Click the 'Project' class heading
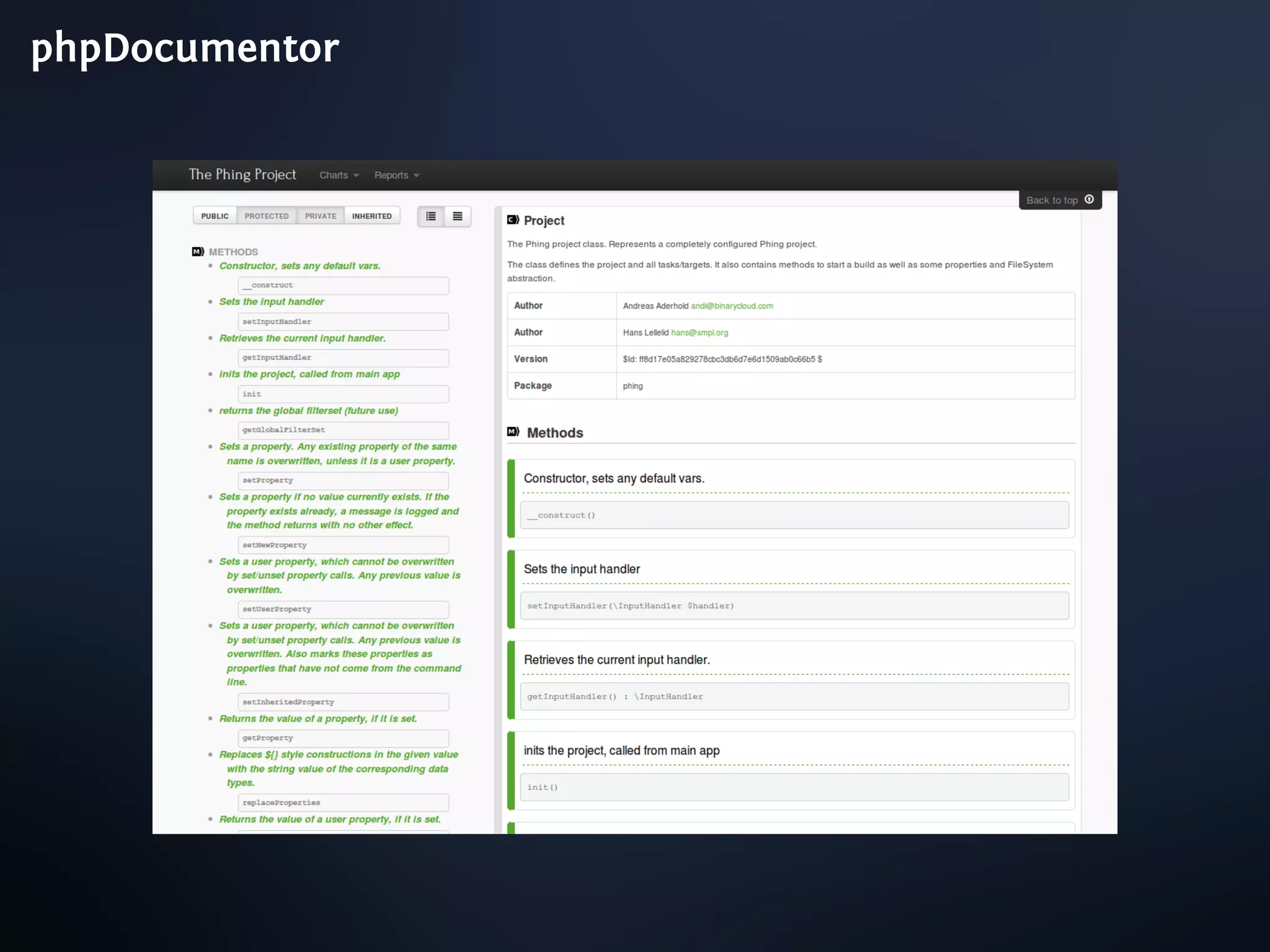The width and height of the screenshot is (1270, 952). (x=544, y=221)
